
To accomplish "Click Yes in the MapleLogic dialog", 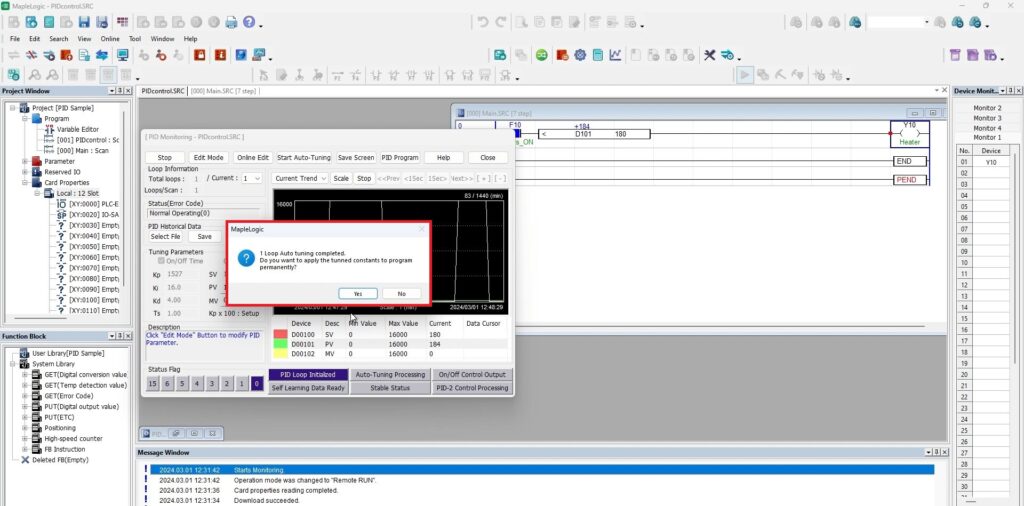I will tap(358, 294).
